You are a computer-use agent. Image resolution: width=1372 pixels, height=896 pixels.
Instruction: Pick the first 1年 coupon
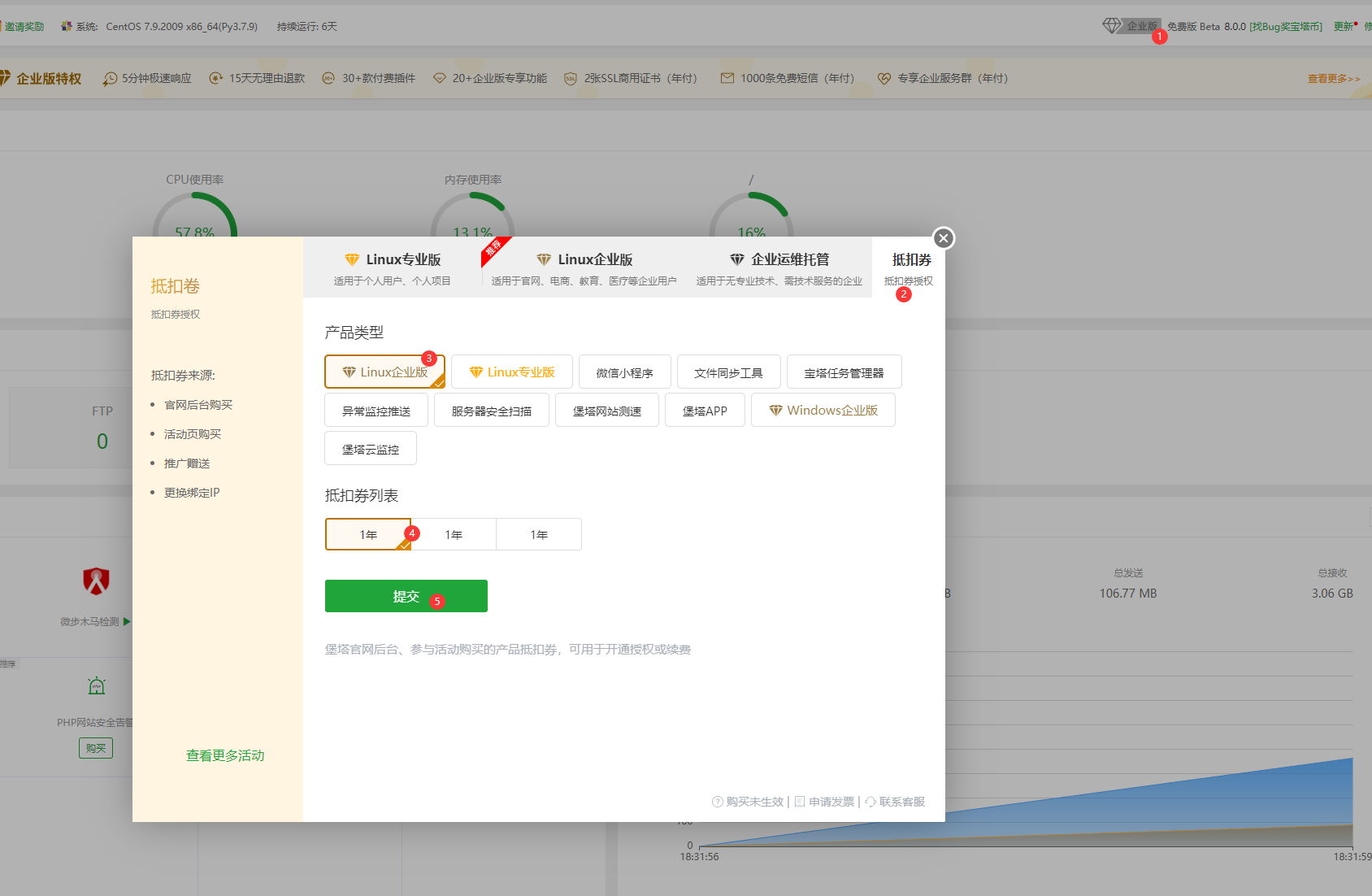pos(368,534)
